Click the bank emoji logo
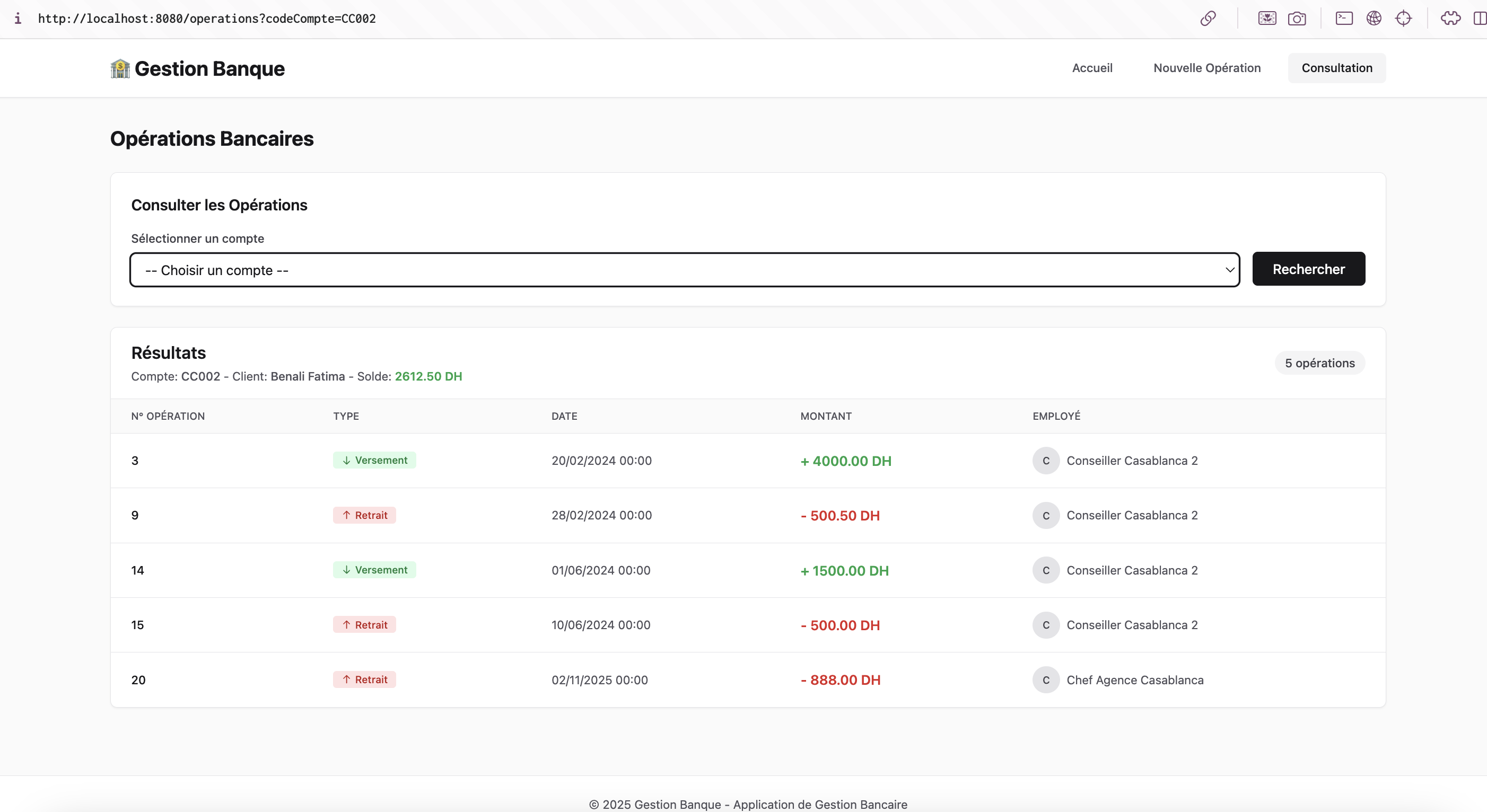 (120, 69)
